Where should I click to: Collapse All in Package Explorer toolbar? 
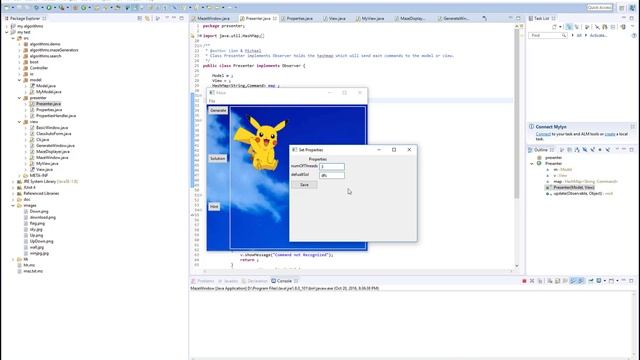pos(140,18)
